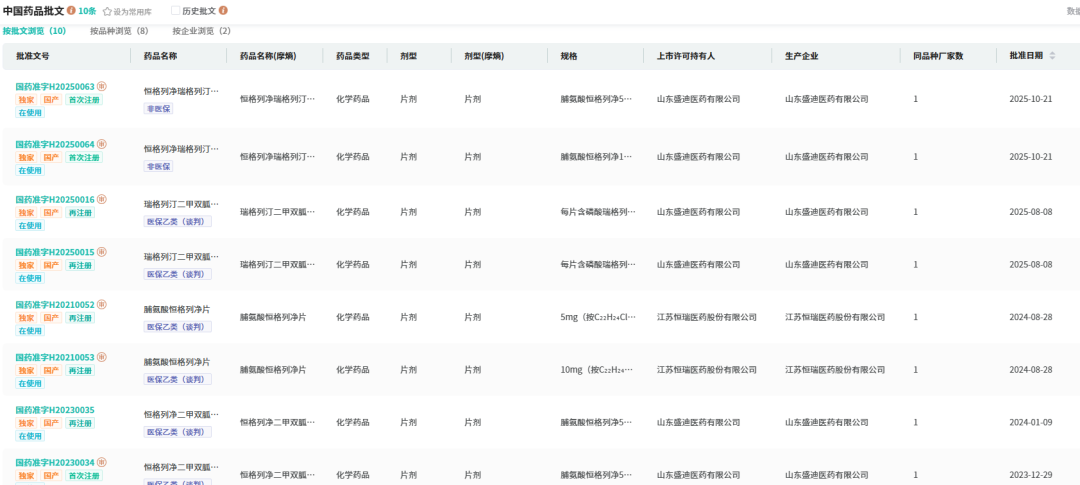Image resolution: width=1080 pixels, height=485 pixels.
Task: Switch to the 按企业浏览 (2) tab
Action: 201,31
